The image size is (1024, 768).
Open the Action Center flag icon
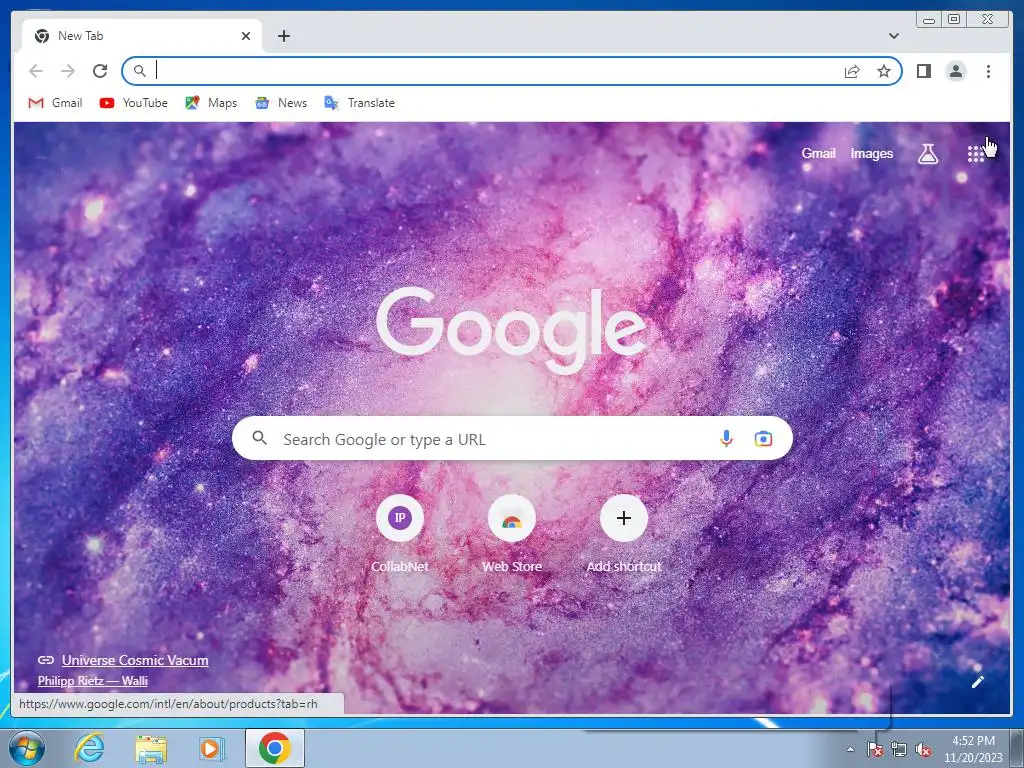tap(874, 750)
